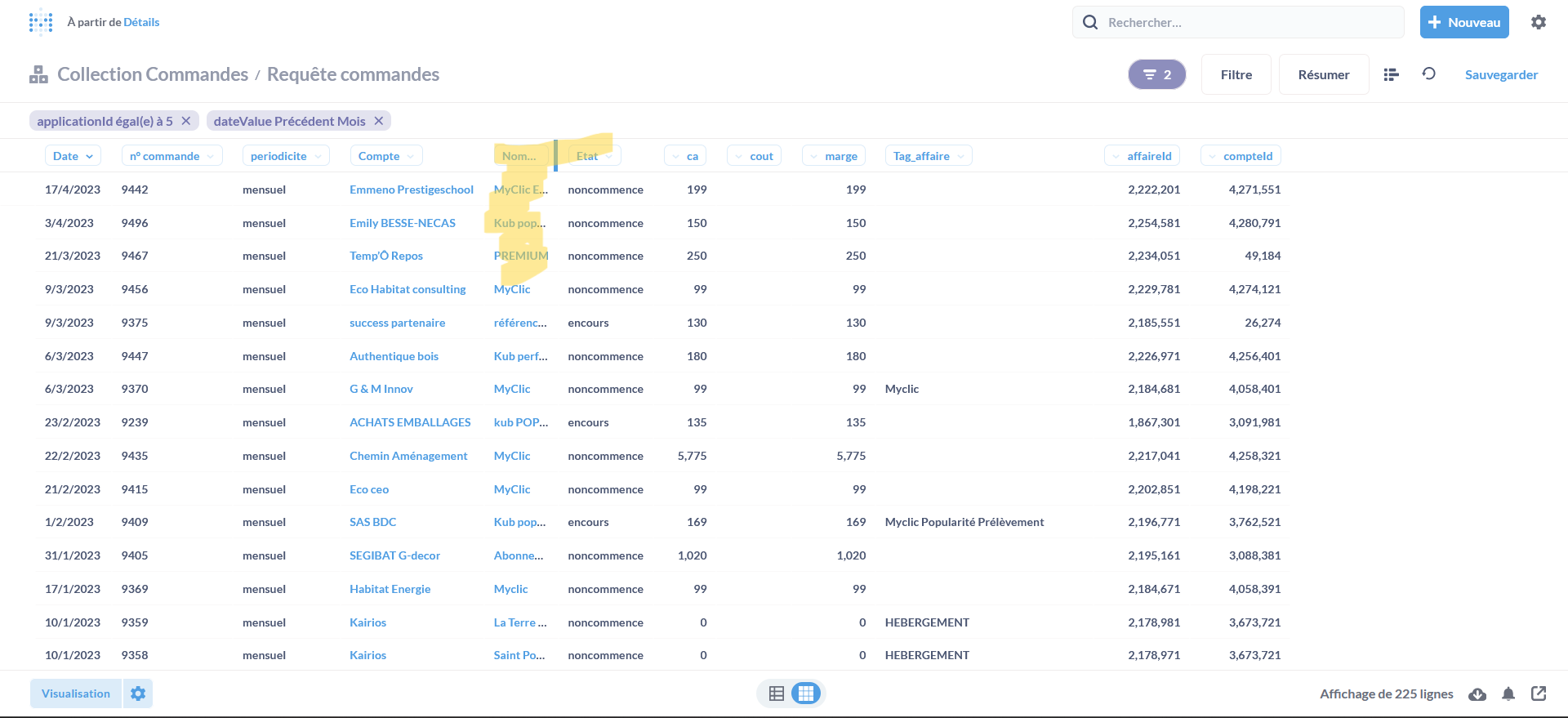Click the Visualisation button

pos(76,693)
